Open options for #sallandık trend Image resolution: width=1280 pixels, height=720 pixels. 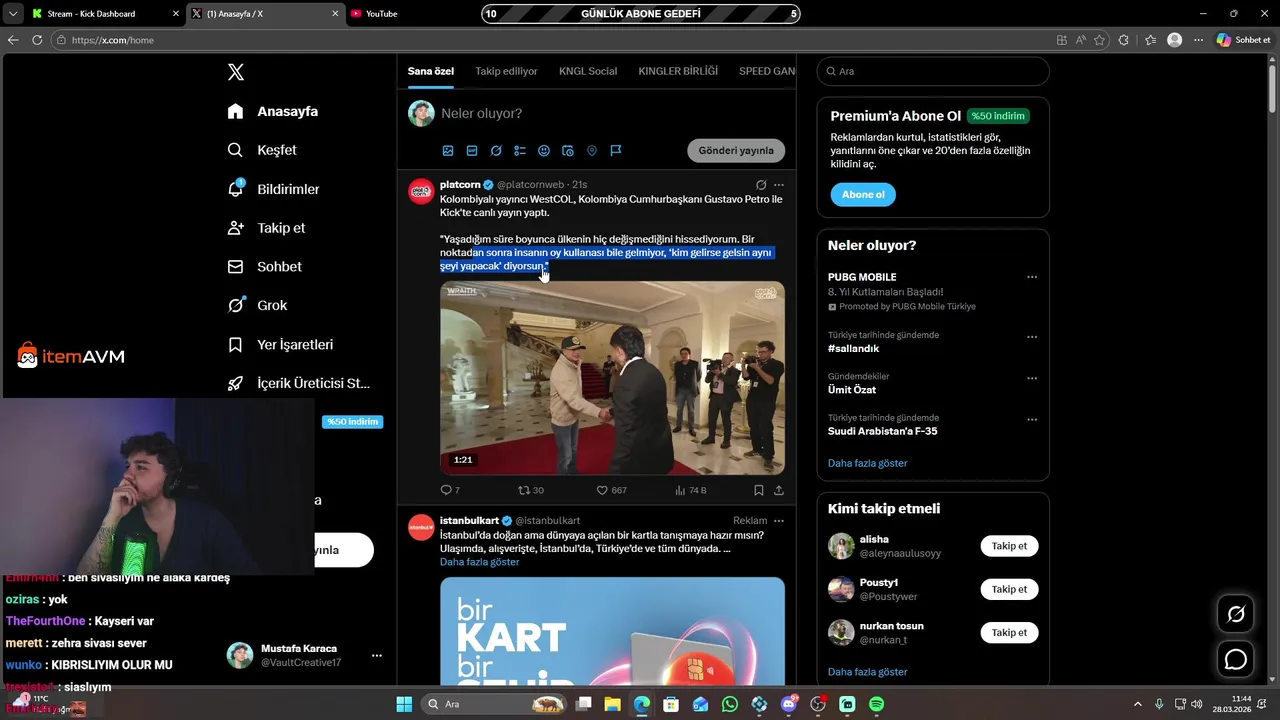[x=1032, y=337]
